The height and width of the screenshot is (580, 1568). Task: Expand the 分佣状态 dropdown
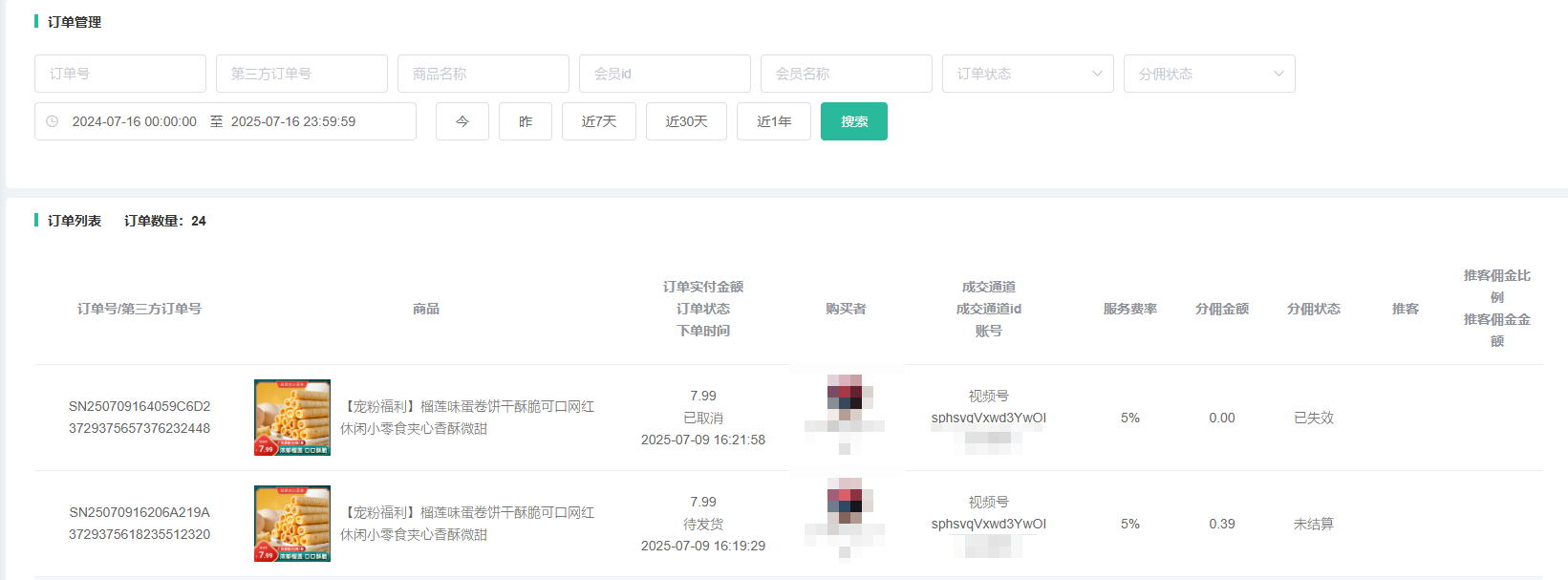1209,74
